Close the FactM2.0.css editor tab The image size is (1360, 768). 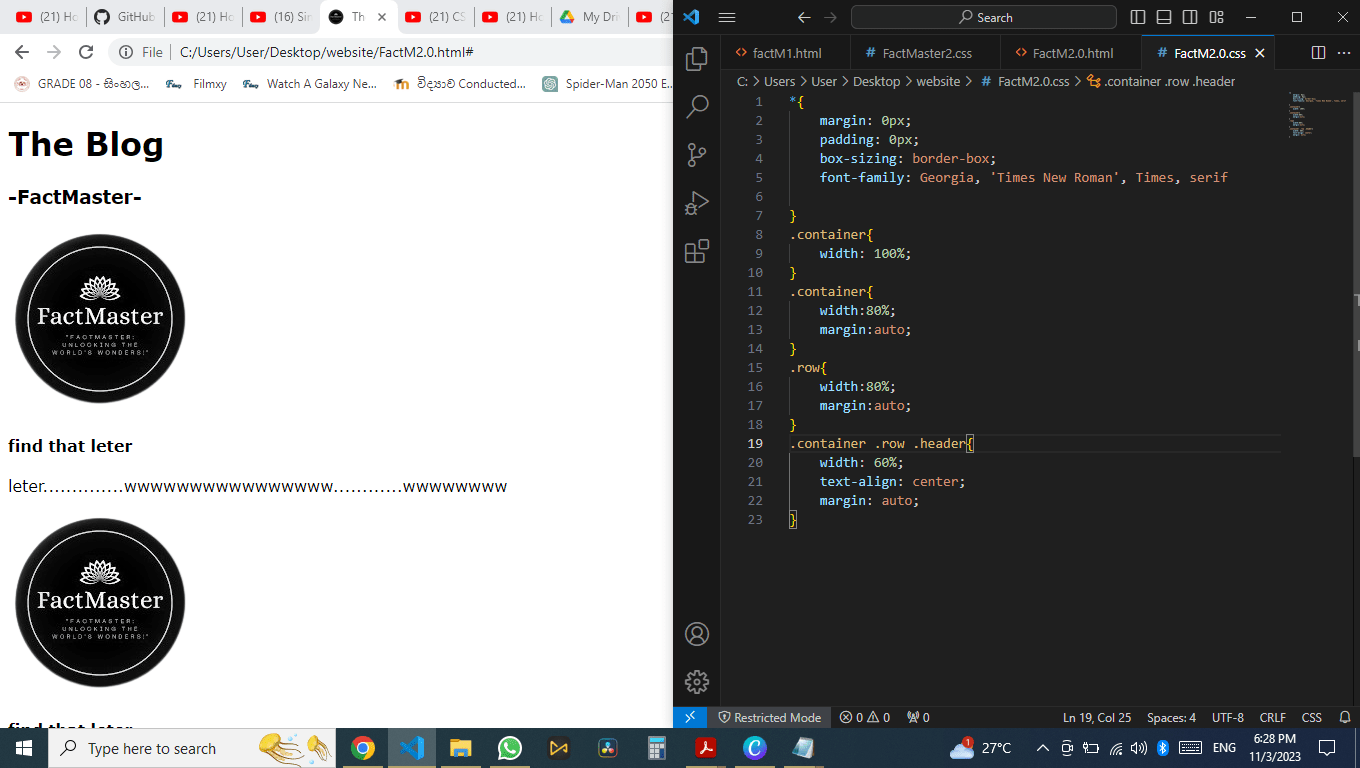1260,53
